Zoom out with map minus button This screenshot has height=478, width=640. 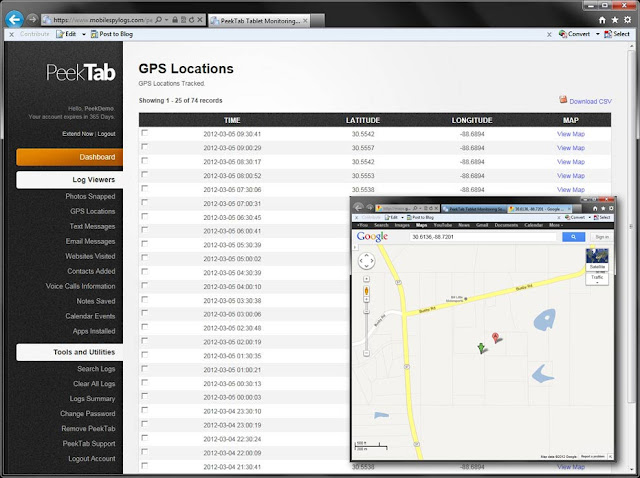click(x=366, y=353)
